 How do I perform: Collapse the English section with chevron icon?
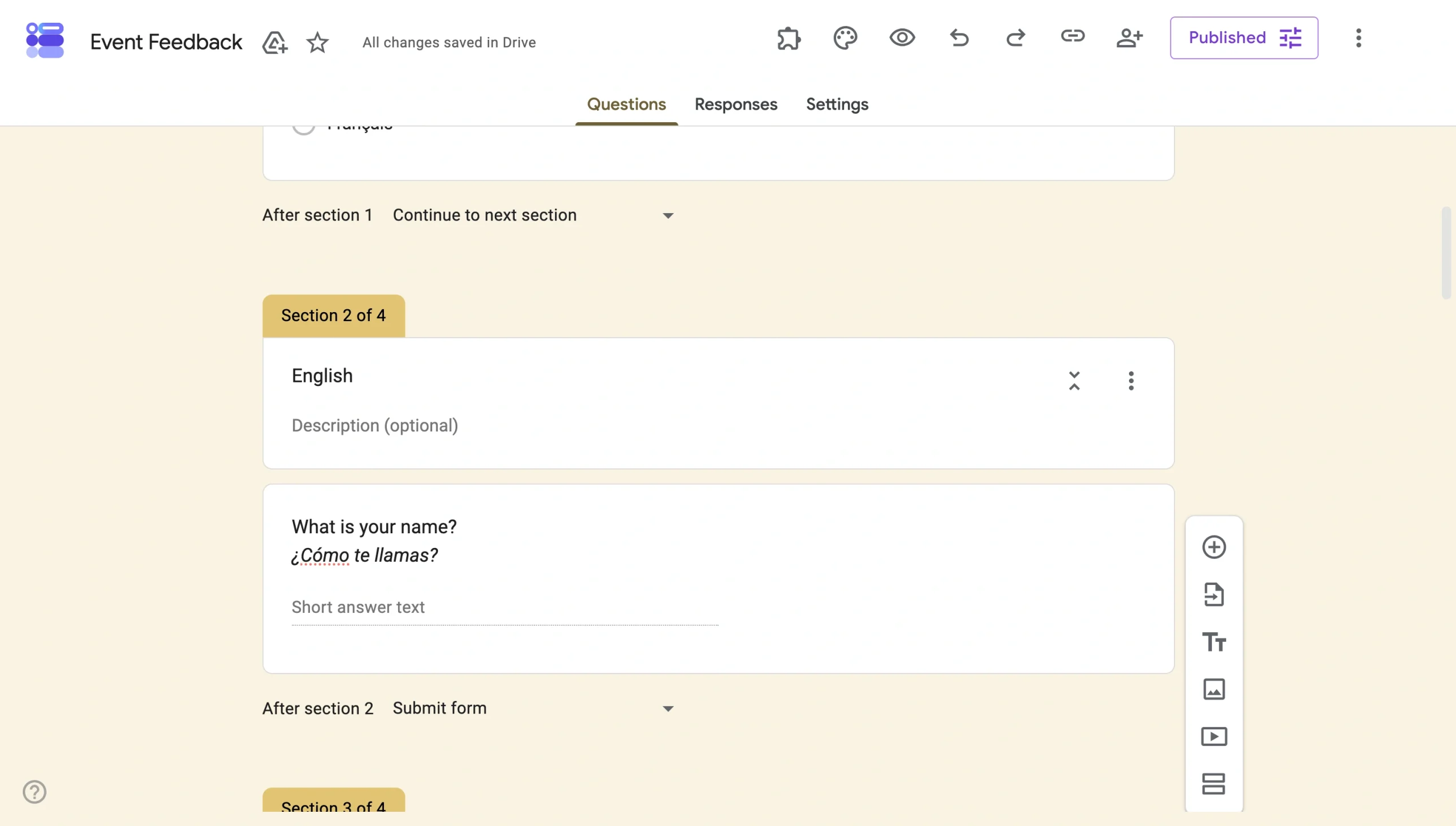(x=1074, y=381)
